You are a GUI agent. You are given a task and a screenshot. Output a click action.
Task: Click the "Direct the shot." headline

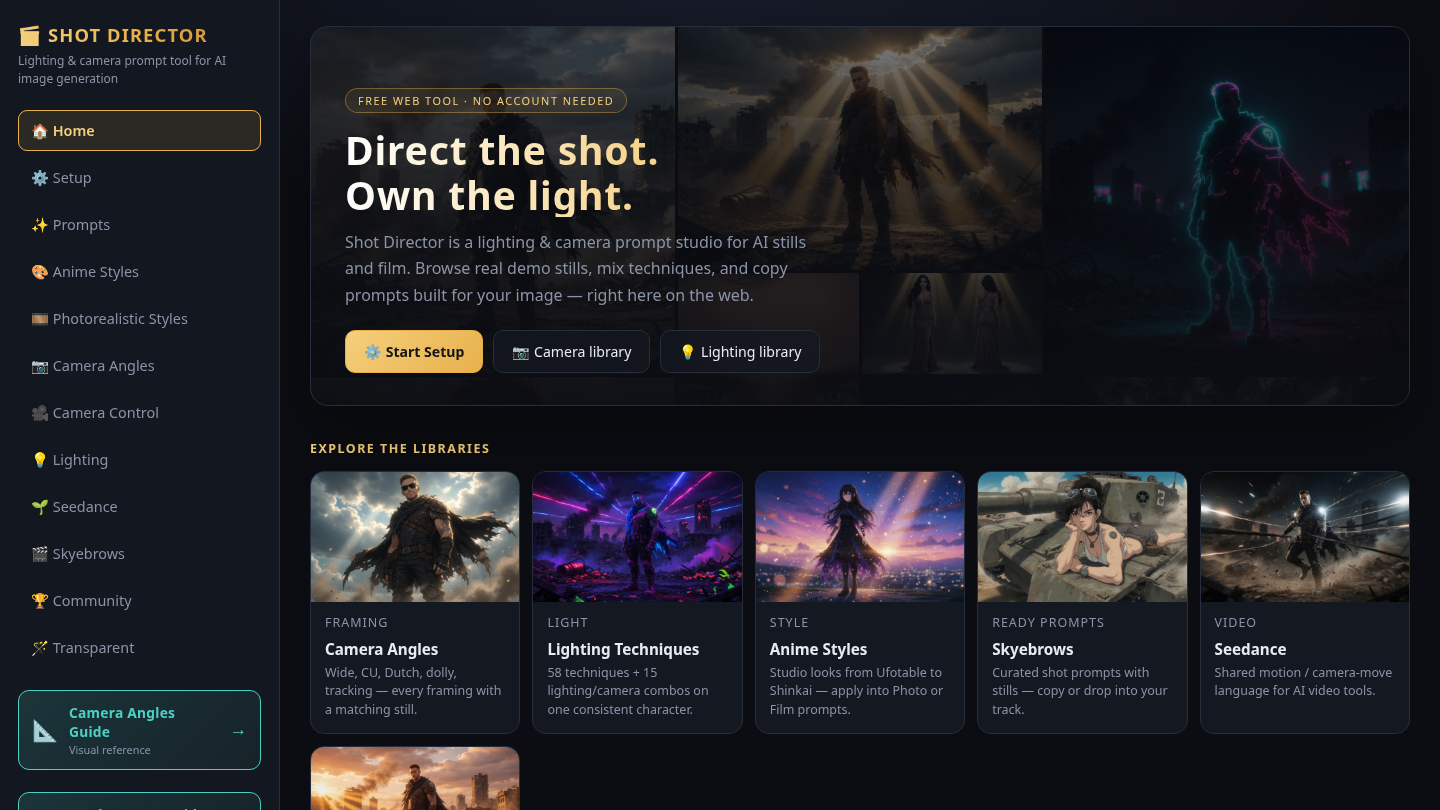tap(502, 151)
